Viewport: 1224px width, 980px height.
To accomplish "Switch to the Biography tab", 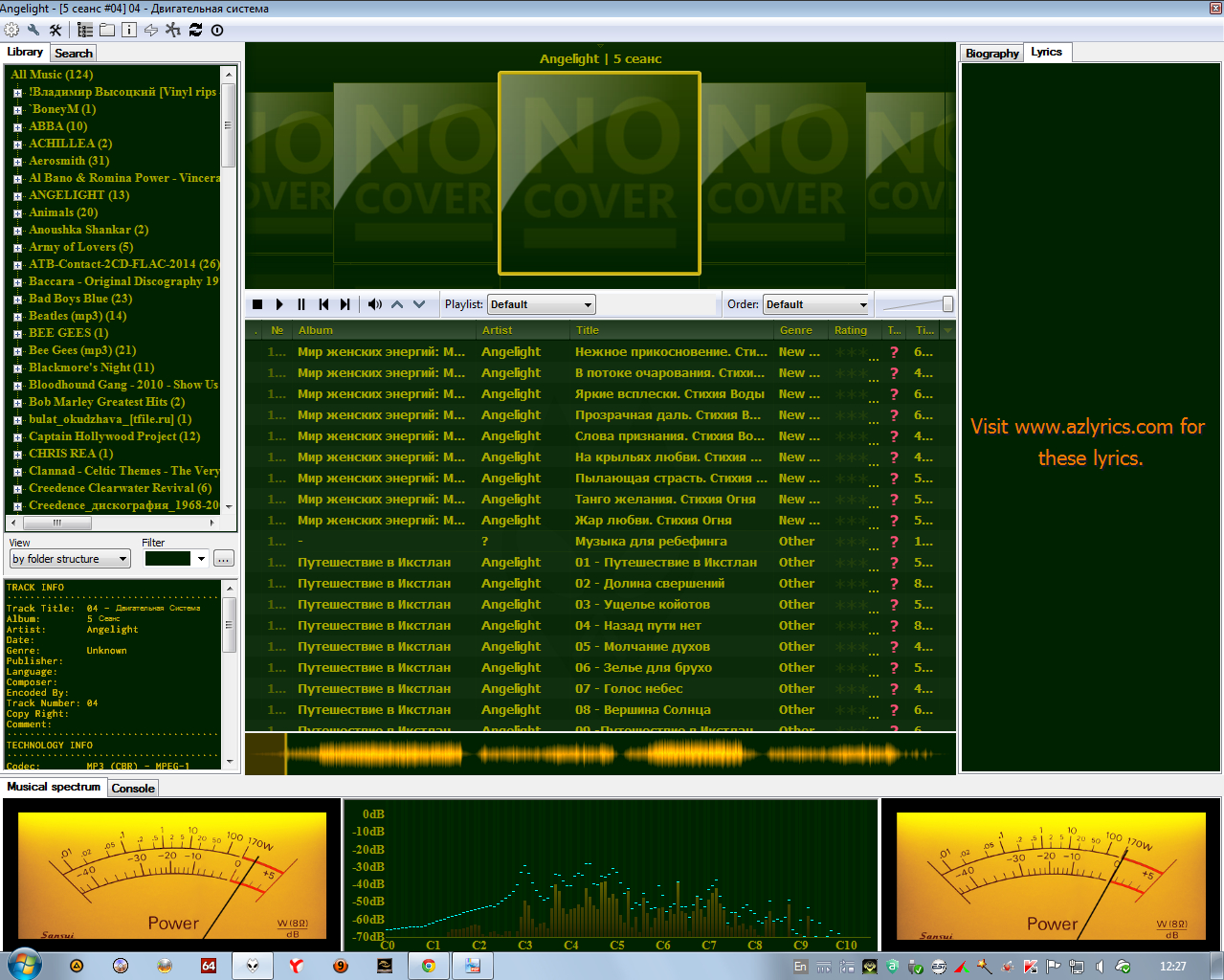I will click(x=992, y=54).
